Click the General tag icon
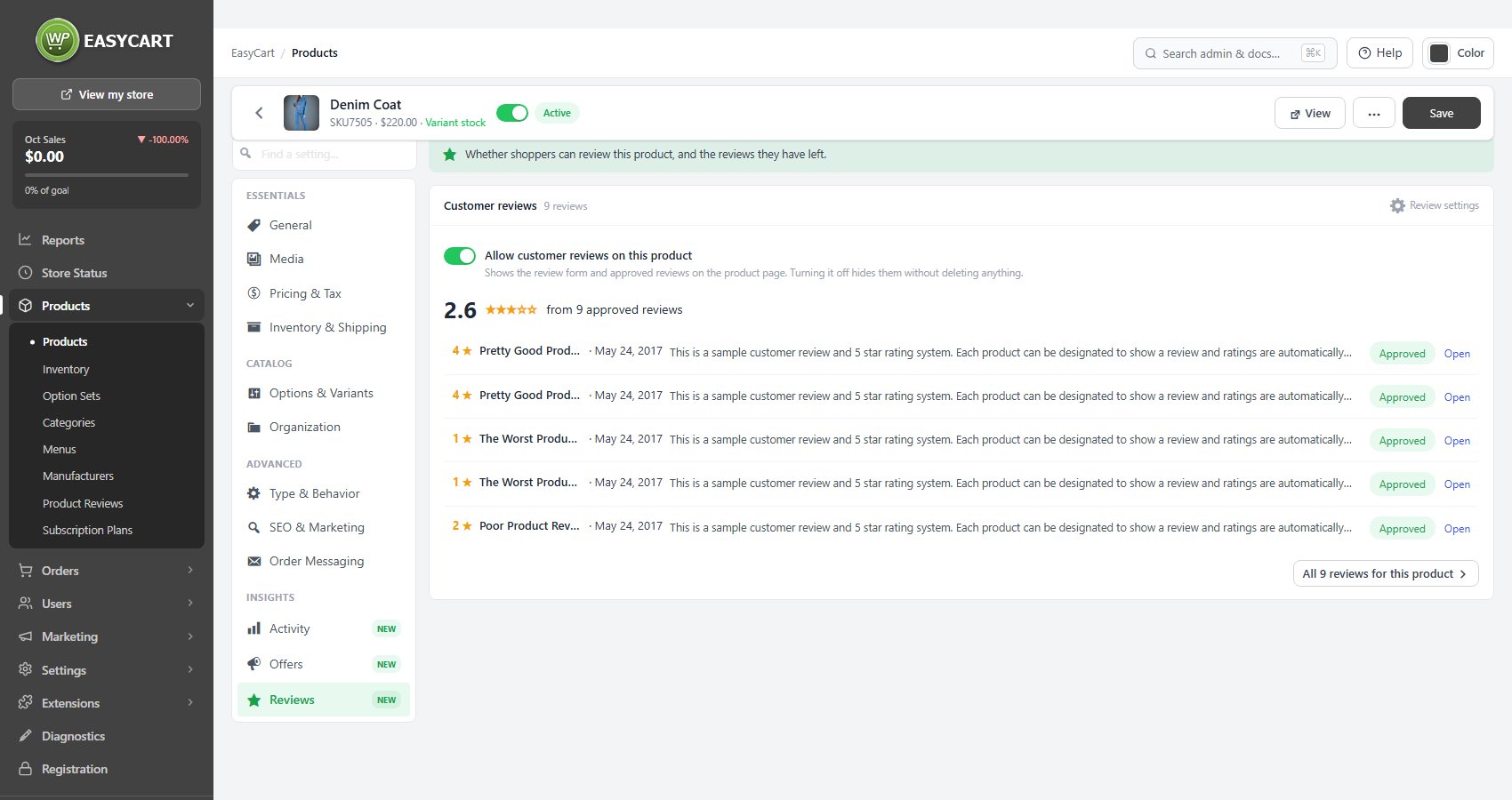The image size is (1512, 800). click(x=253, y=225)
